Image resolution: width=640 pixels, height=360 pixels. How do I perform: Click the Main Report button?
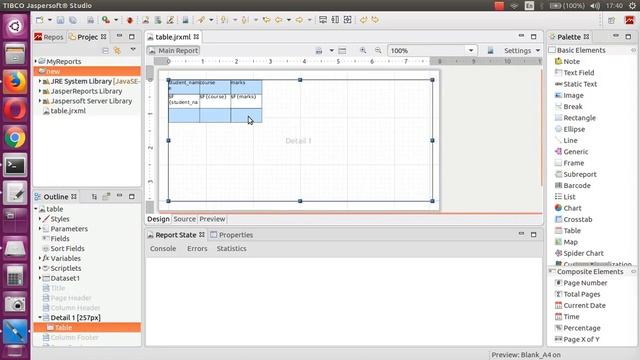click(x=173, y=51)
